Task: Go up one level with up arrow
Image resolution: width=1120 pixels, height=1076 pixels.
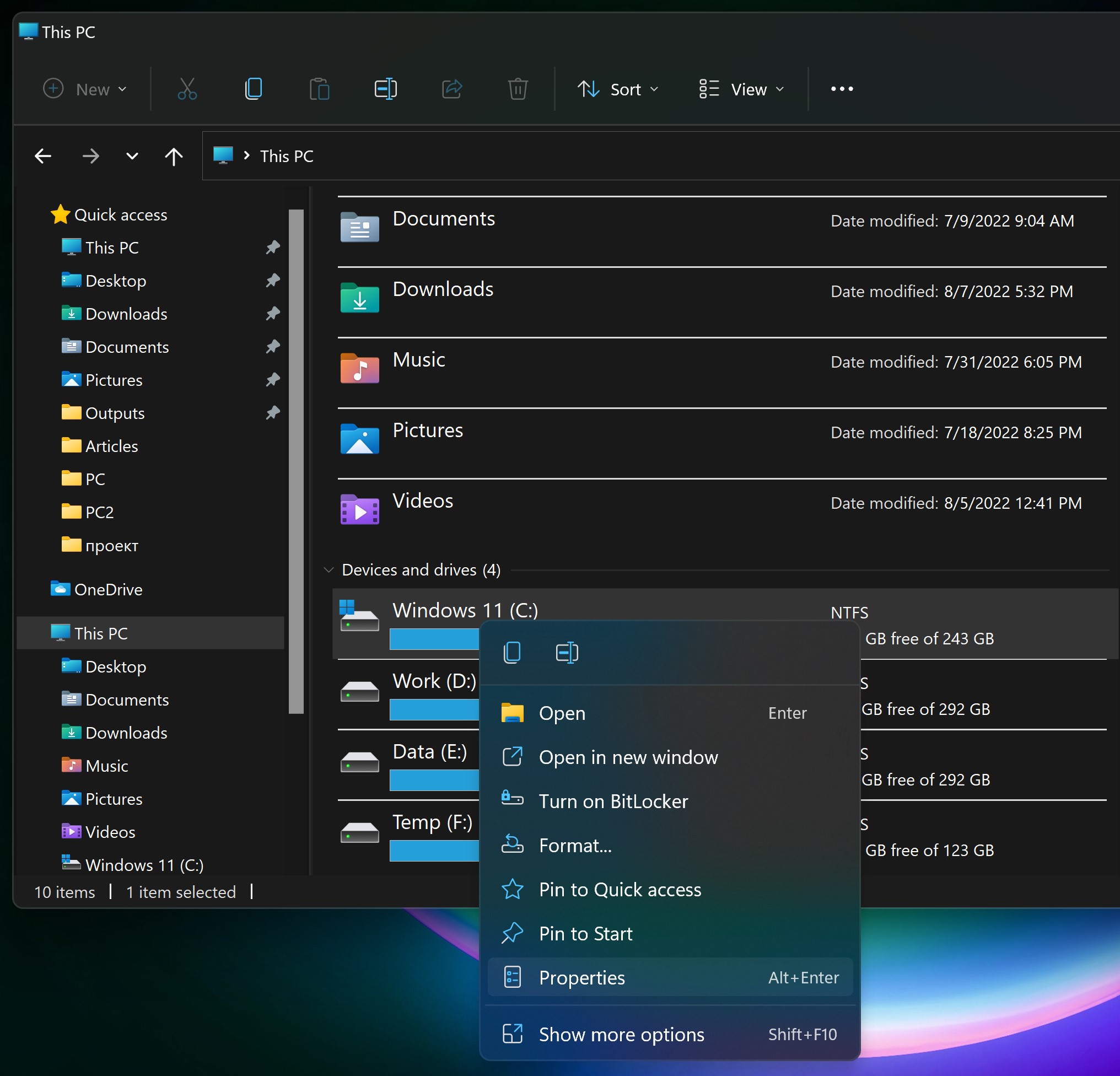Action: pos(174,156)
